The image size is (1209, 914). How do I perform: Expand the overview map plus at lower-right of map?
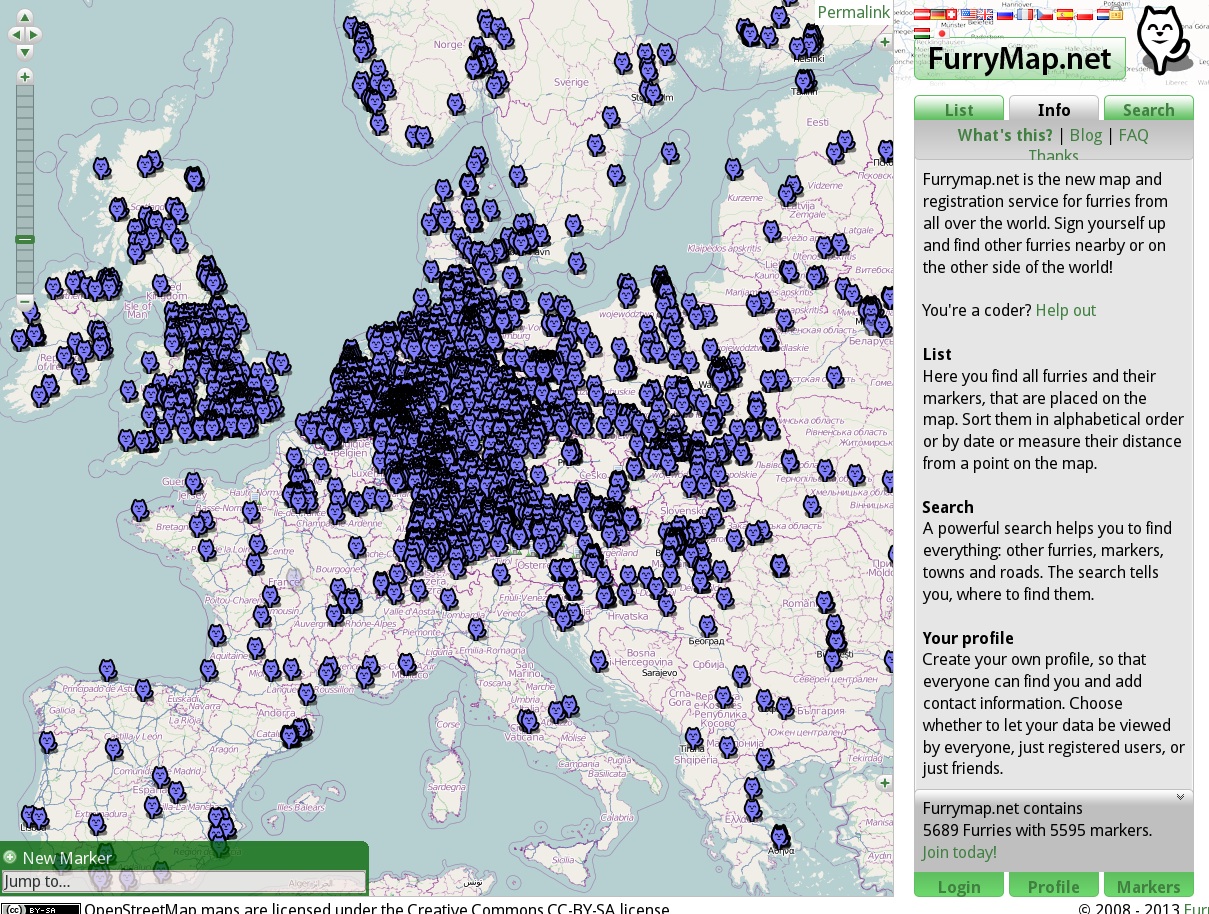click(885, 783)
